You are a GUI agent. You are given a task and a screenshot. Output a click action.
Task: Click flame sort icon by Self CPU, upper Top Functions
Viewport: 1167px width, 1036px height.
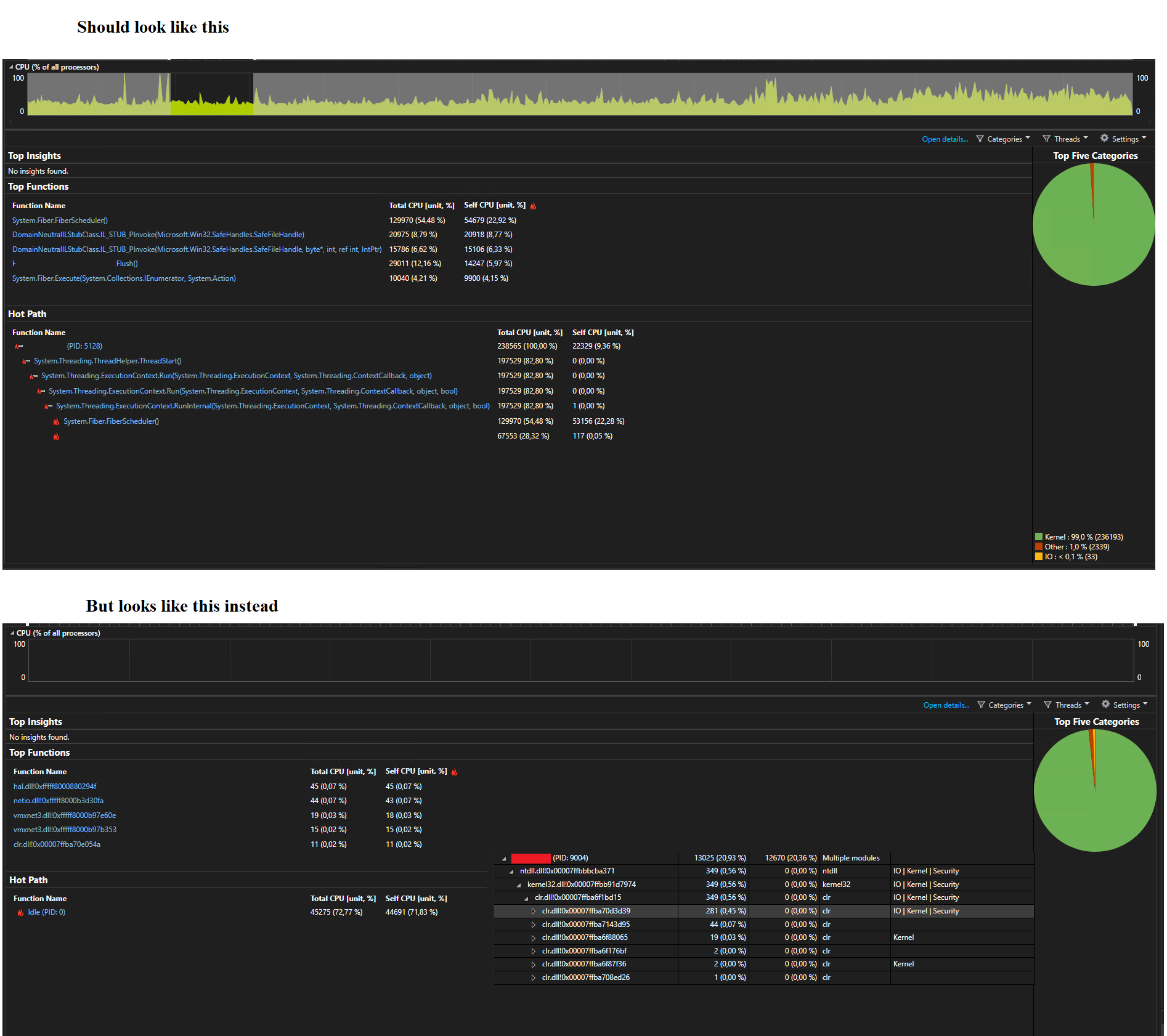point(534,206)
